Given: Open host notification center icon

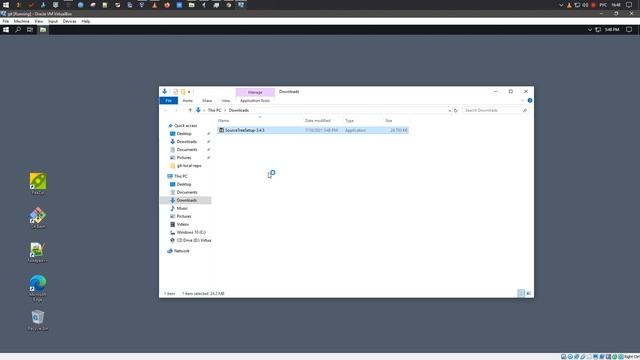Looking at the screenshot, I should coord(629,5).
